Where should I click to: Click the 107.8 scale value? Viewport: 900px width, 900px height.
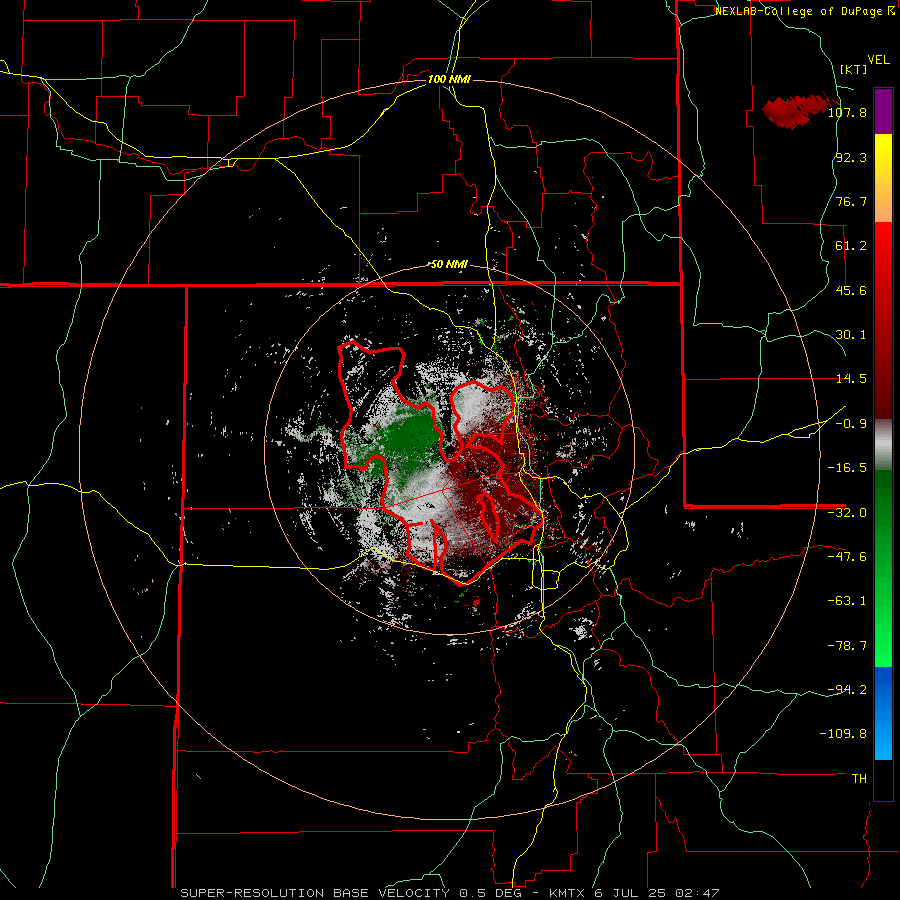pyautogui.click(x=847, y=112)
